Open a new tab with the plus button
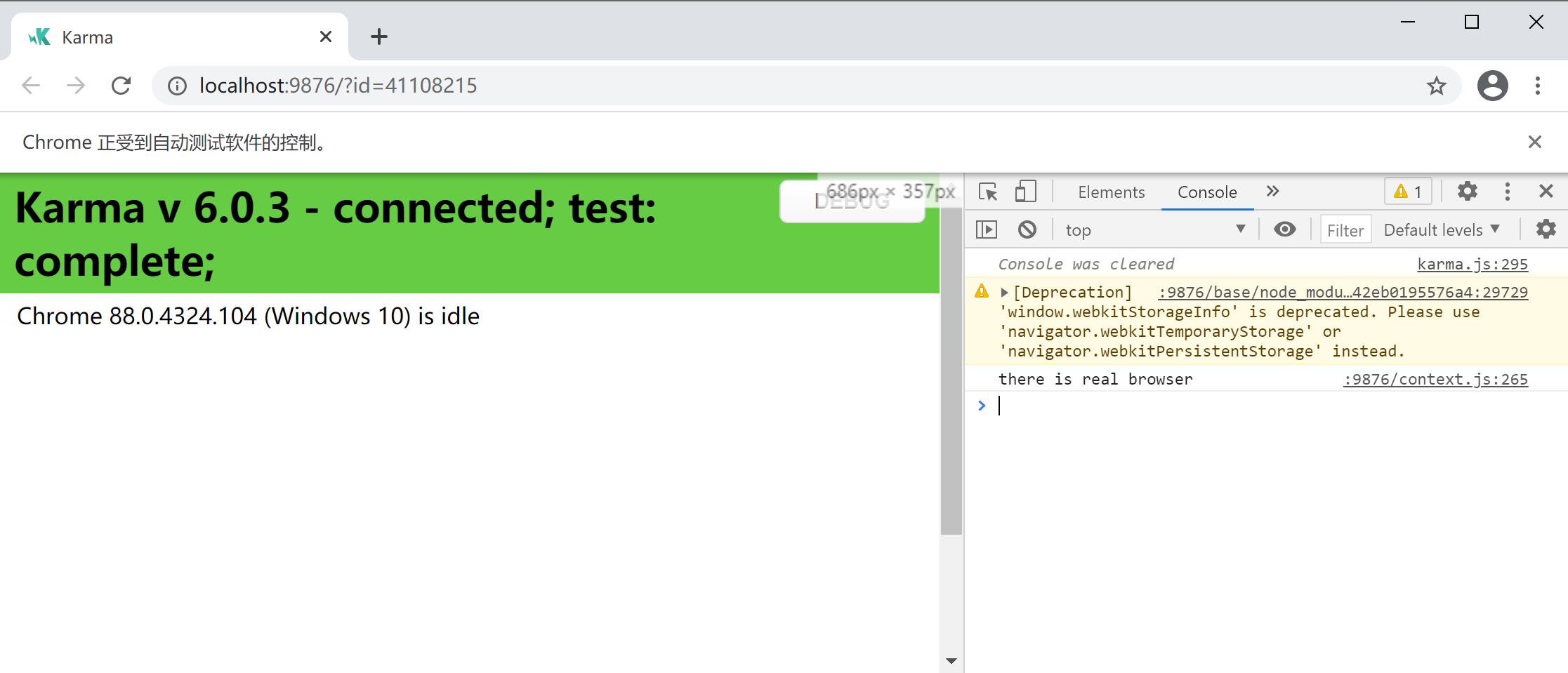The height and width of the screenshot is (673, 1568). tap(379, 36)
